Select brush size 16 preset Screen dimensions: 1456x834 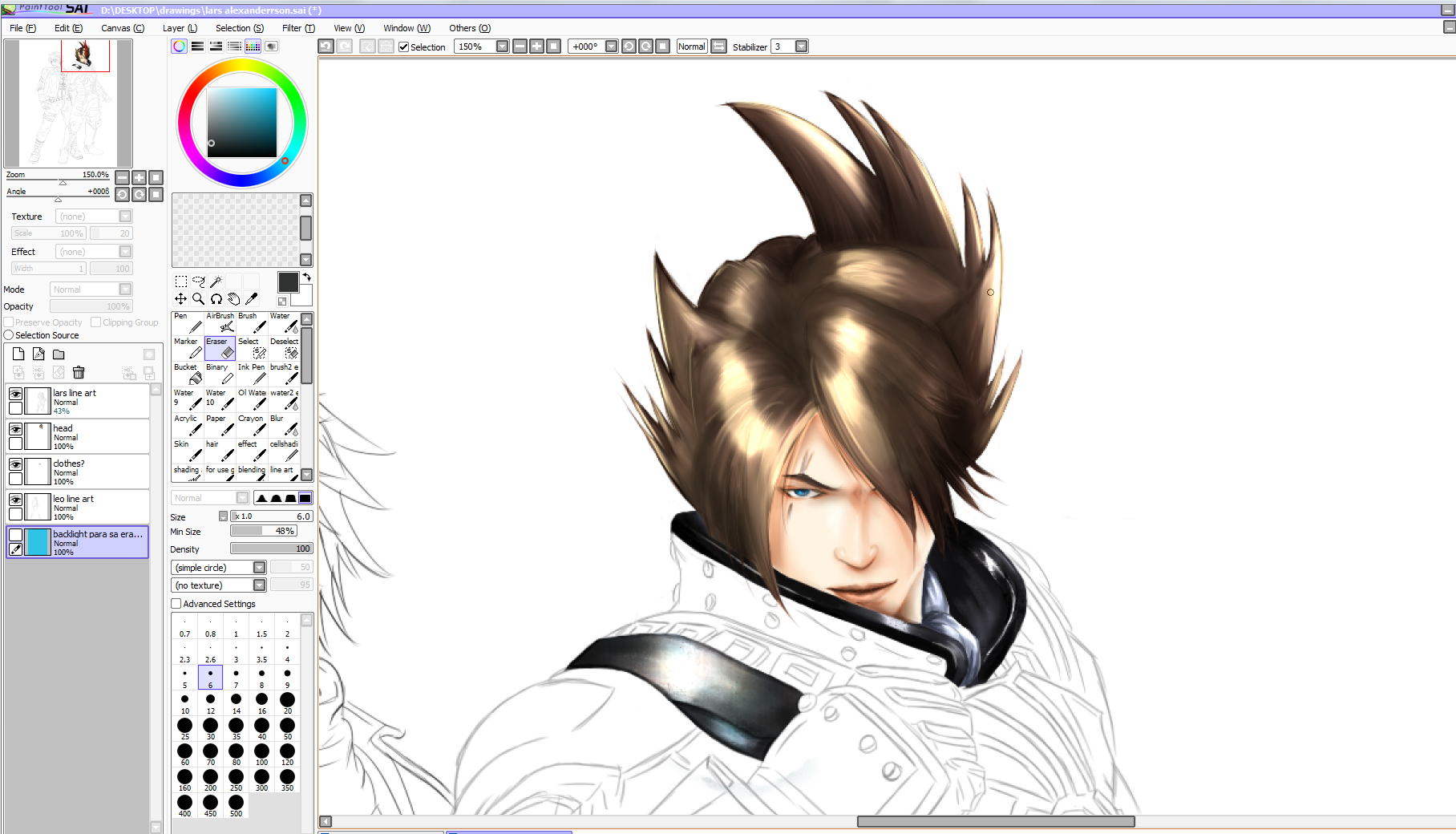tap(261, 703)
